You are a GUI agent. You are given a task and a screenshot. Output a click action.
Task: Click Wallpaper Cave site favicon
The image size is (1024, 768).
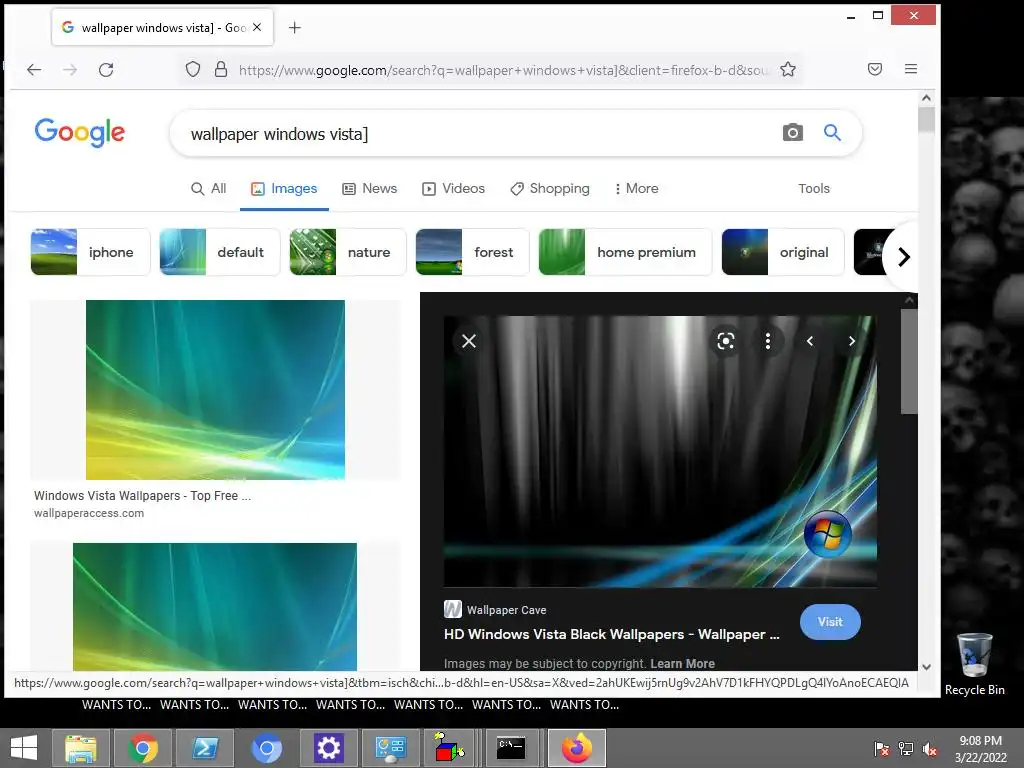[x=453, y=609]
